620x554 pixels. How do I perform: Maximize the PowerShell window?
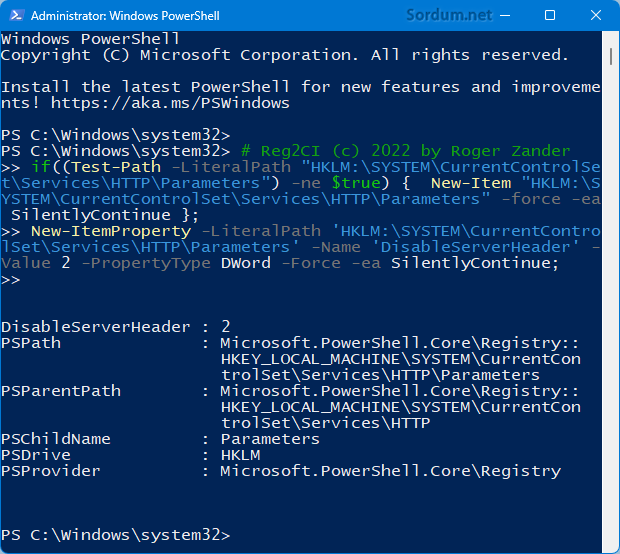coord(550,17)
